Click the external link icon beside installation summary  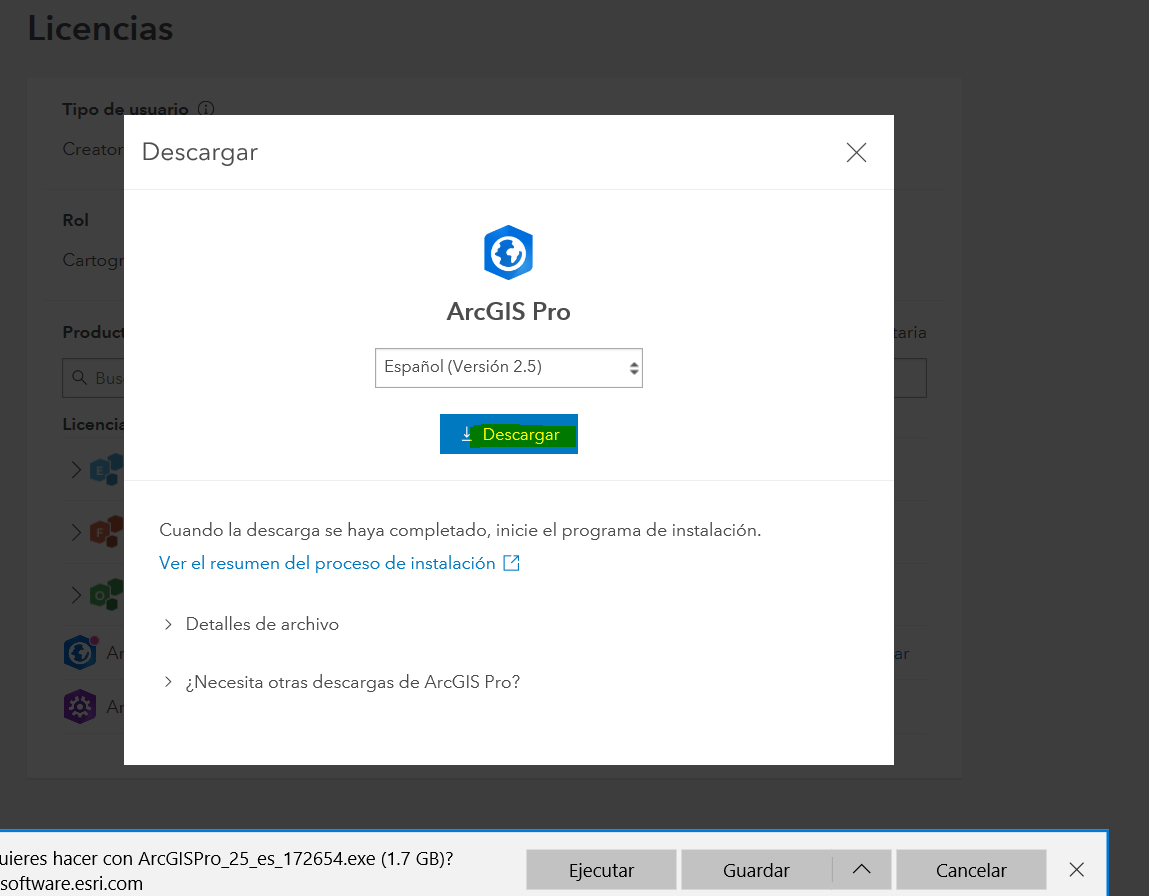pos(511,563)
